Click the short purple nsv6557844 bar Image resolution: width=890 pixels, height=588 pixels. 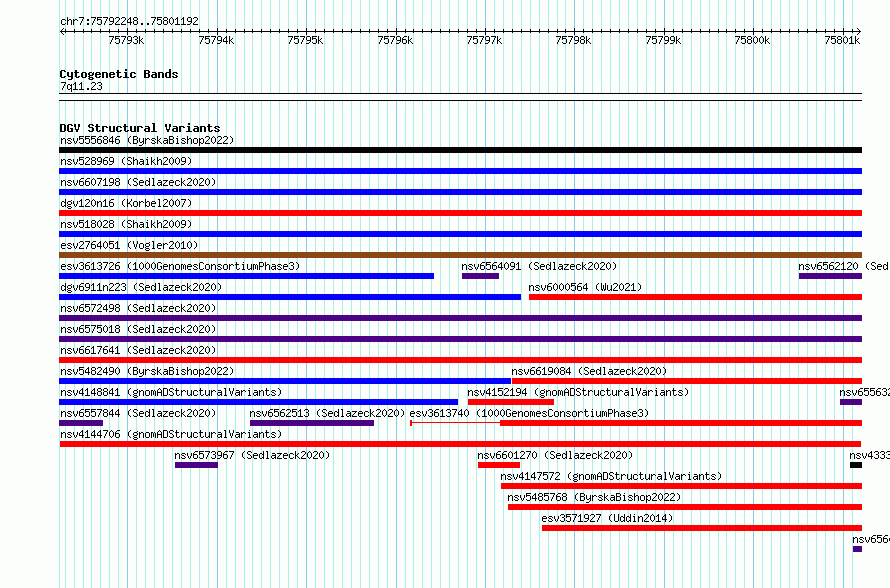(x=81, y=423)
